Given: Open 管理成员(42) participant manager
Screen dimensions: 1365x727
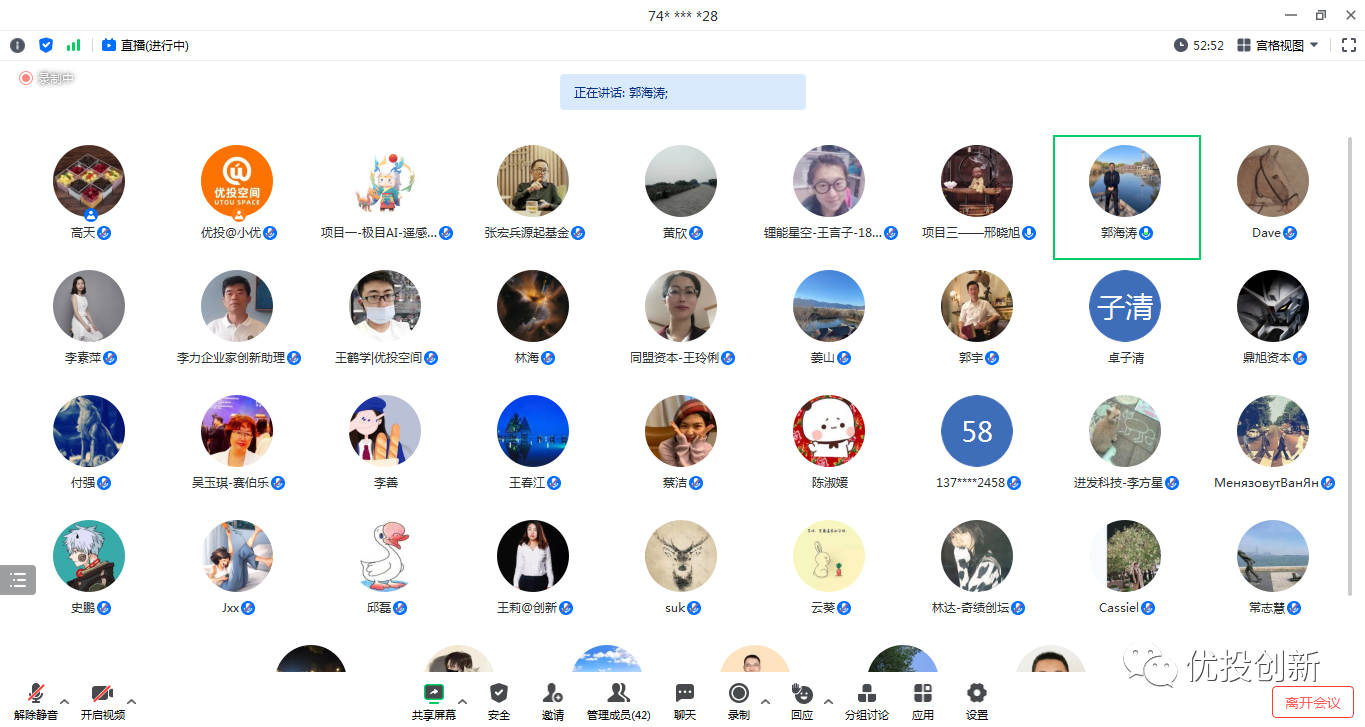Looking at the screenshot, I should coord(617,698).
